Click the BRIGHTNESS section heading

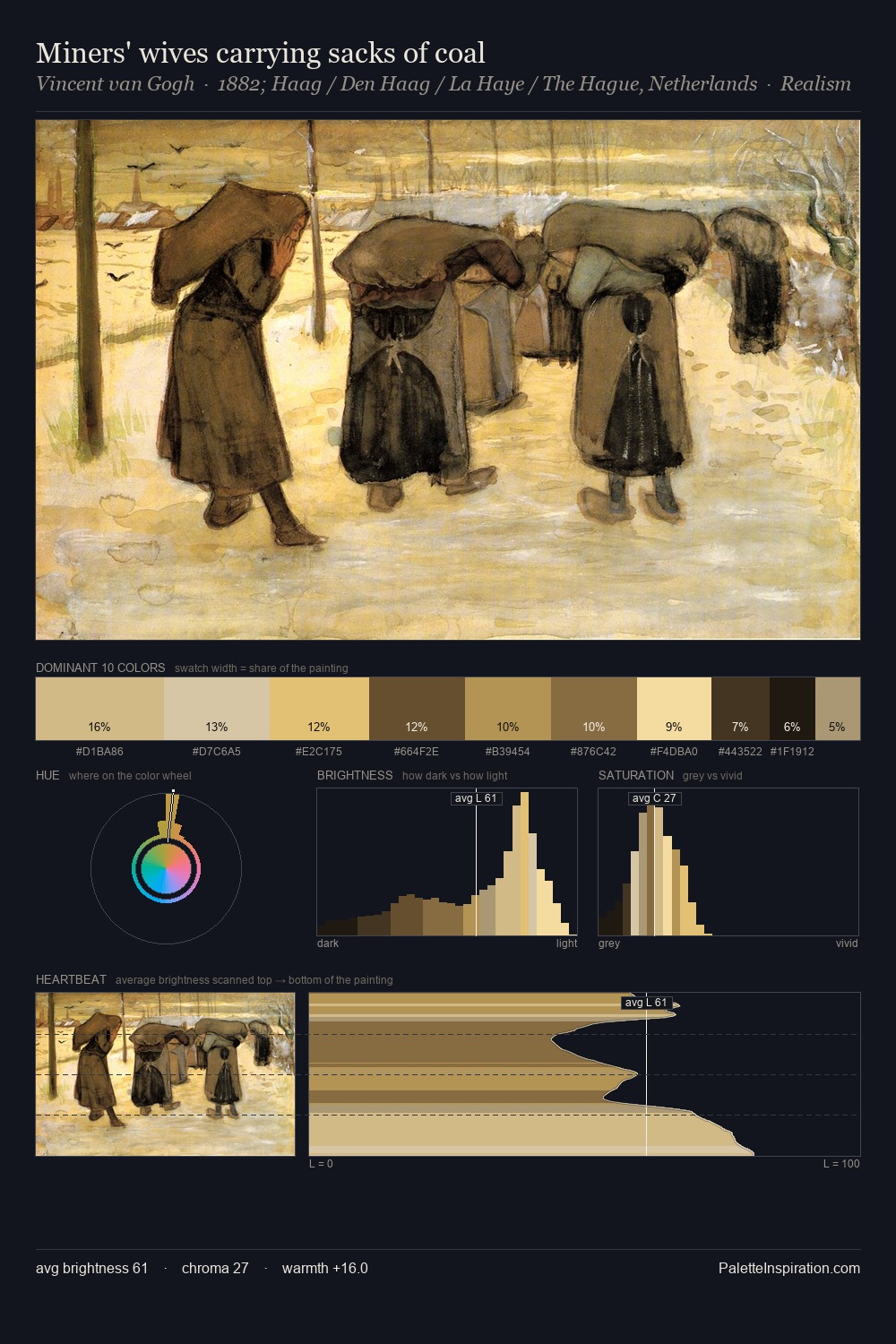pyautogui.click(x=355, y=775)
